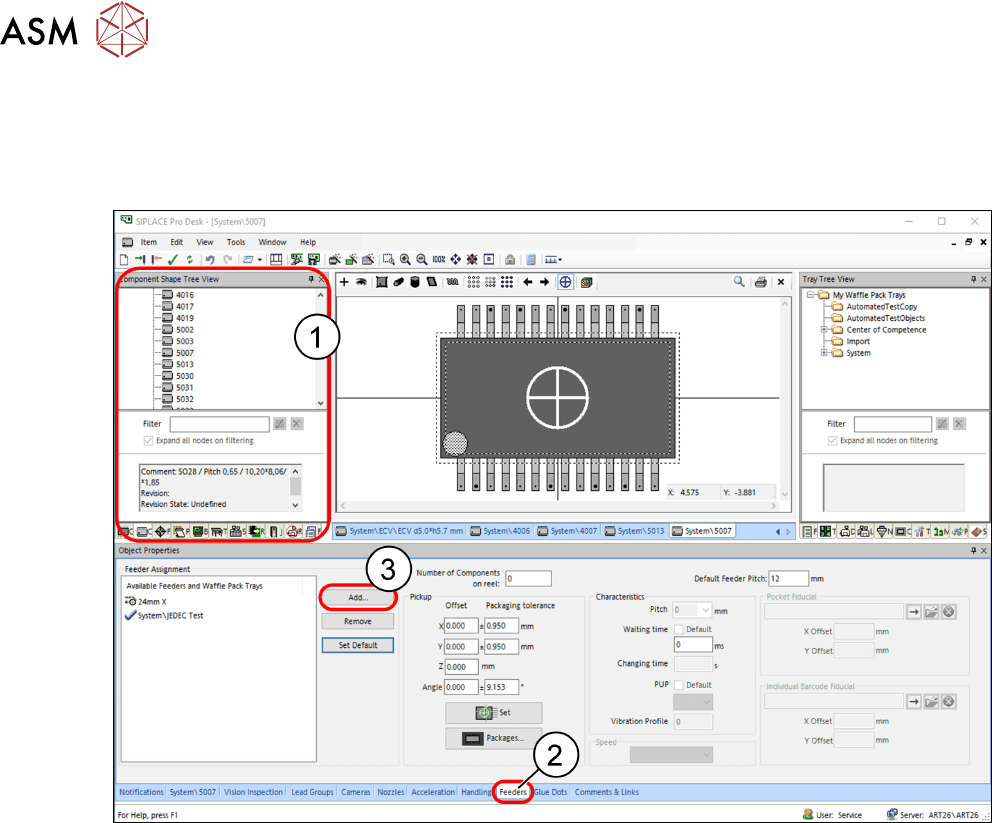This screenshot has width=992, height=823.
Task: Click the eye view icon in shape toolbar
Action: (361, 282)
